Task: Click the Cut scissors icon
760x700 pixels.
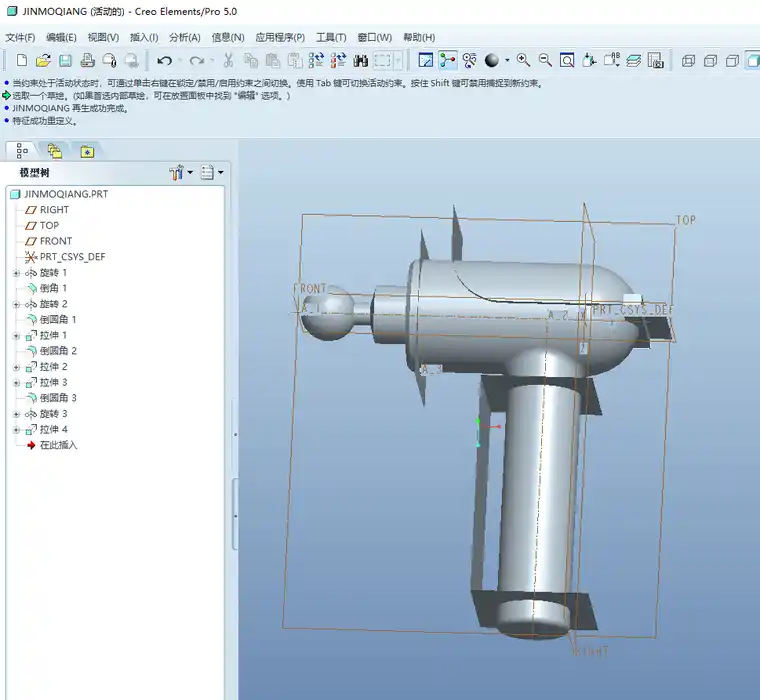Action: tap(228, 61)
